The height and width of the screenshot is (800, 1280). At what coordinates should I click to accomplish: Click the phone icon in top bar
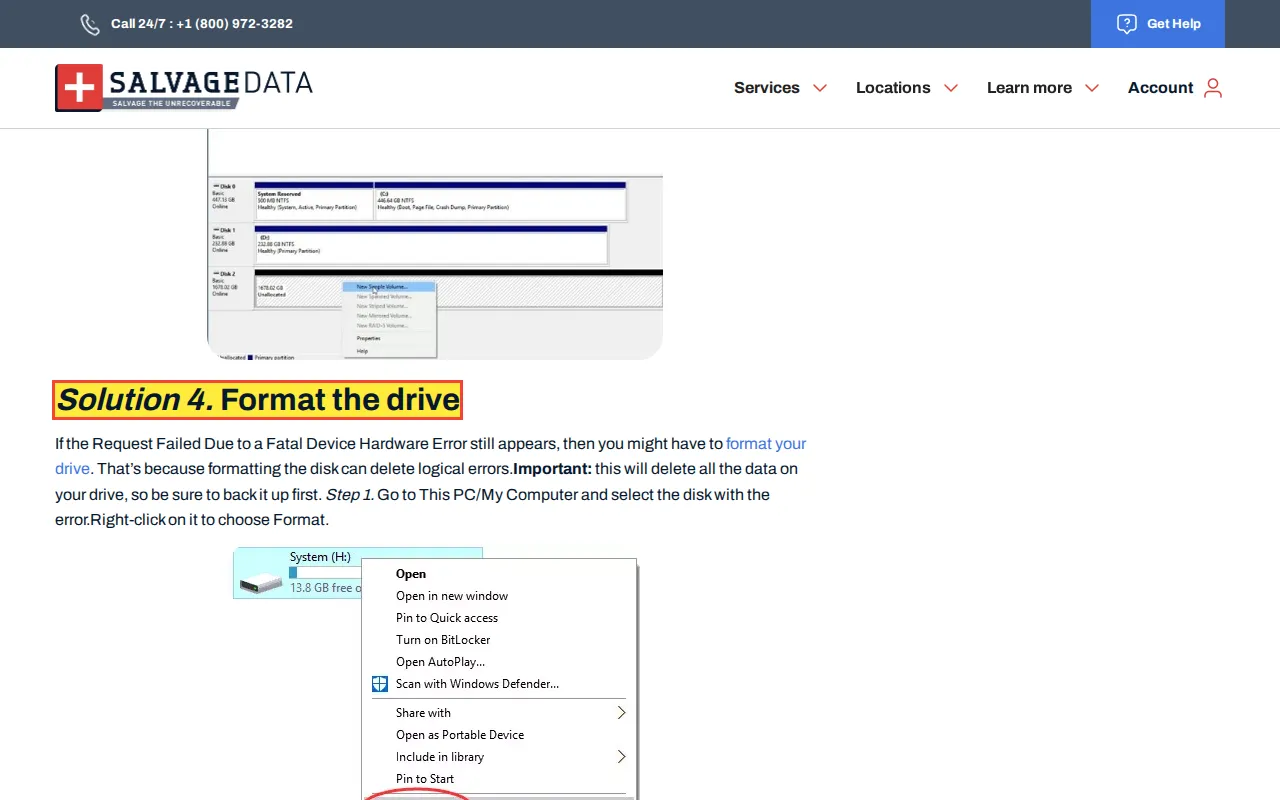[90, 24]
